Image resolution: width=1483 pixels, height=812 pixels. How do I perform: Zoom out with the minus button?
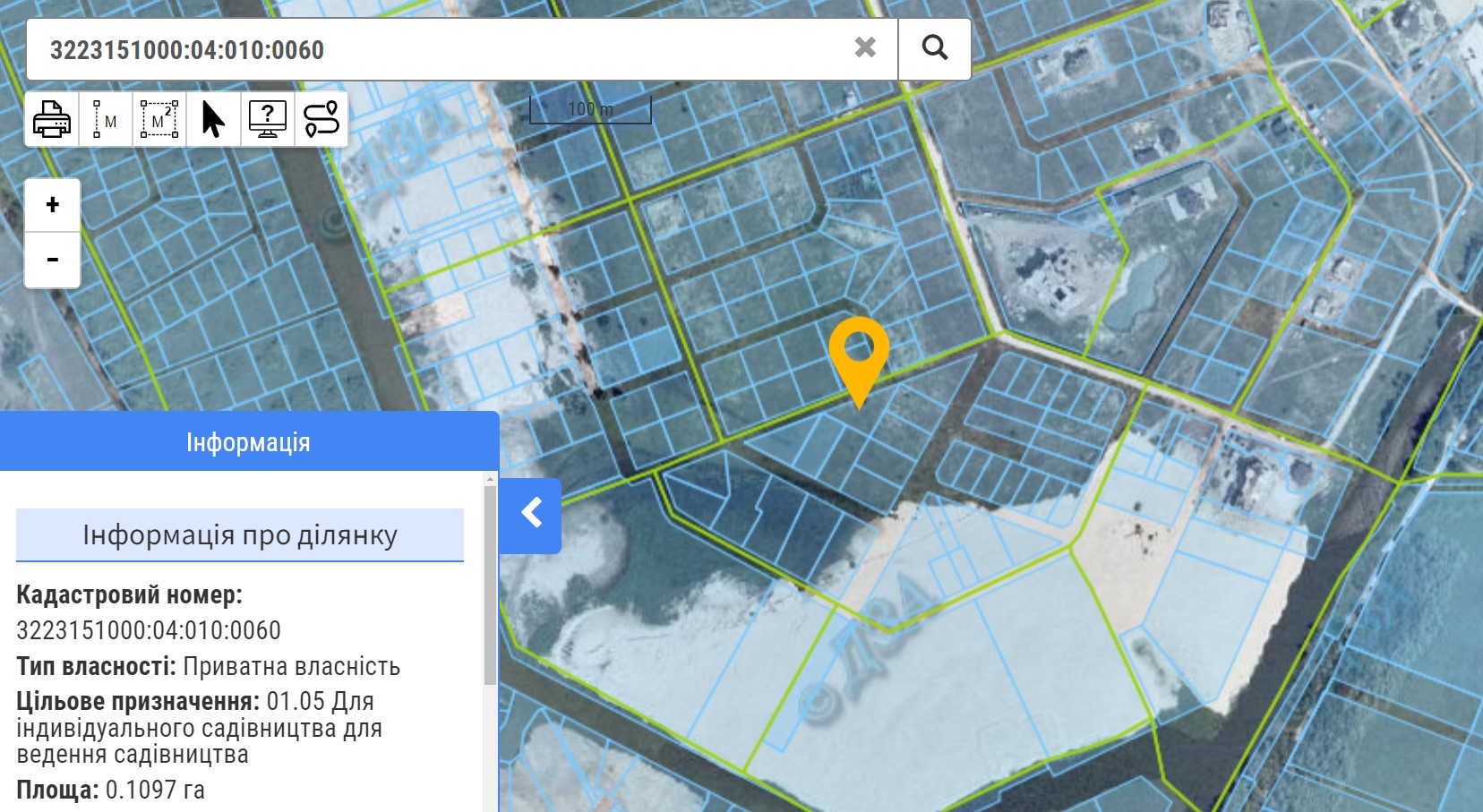[53, 261]
